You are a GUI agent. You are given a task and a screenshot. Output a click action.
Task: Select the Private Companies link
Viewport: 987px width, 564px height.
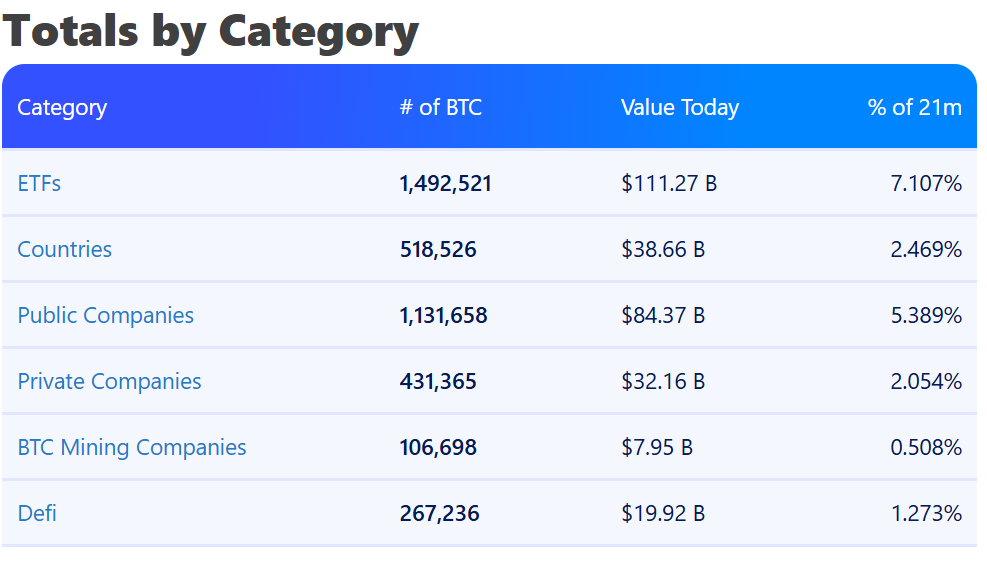109,382
